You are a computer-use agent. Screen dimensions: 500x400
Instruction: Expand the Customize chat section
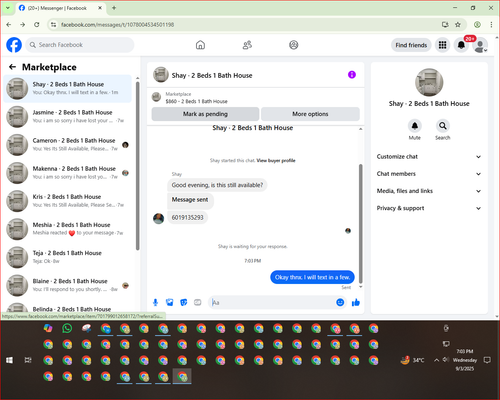click(429, 157)
